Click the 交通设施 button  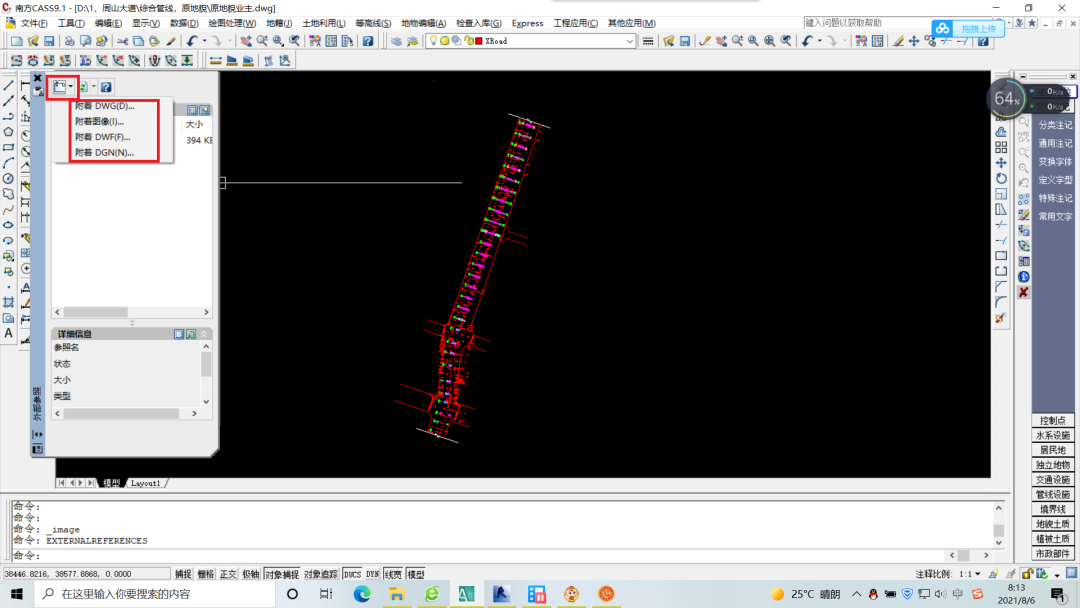click(1052, 480)
